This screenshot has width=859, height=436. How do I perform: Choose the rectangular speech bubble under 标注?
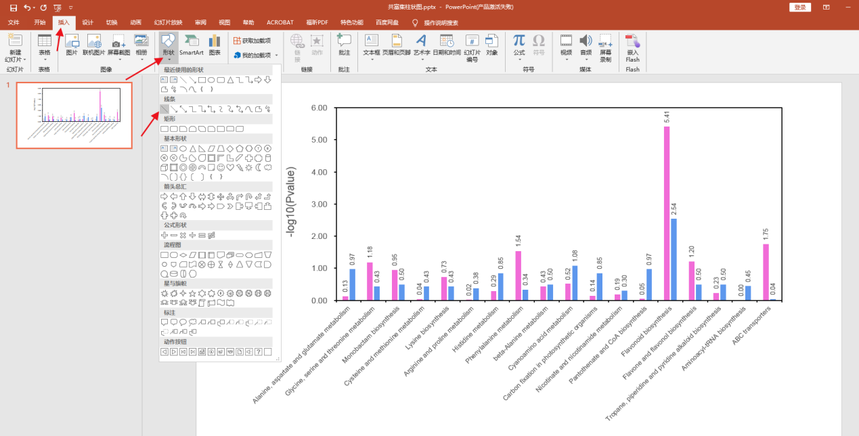(164, 322)
